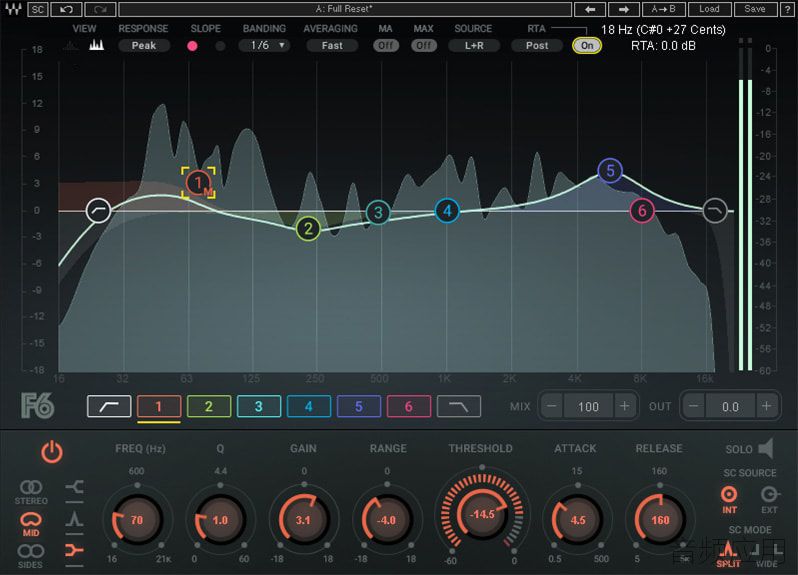Set band to Mid mode
The width and height of the screenshot is (798, 575).
31,524
